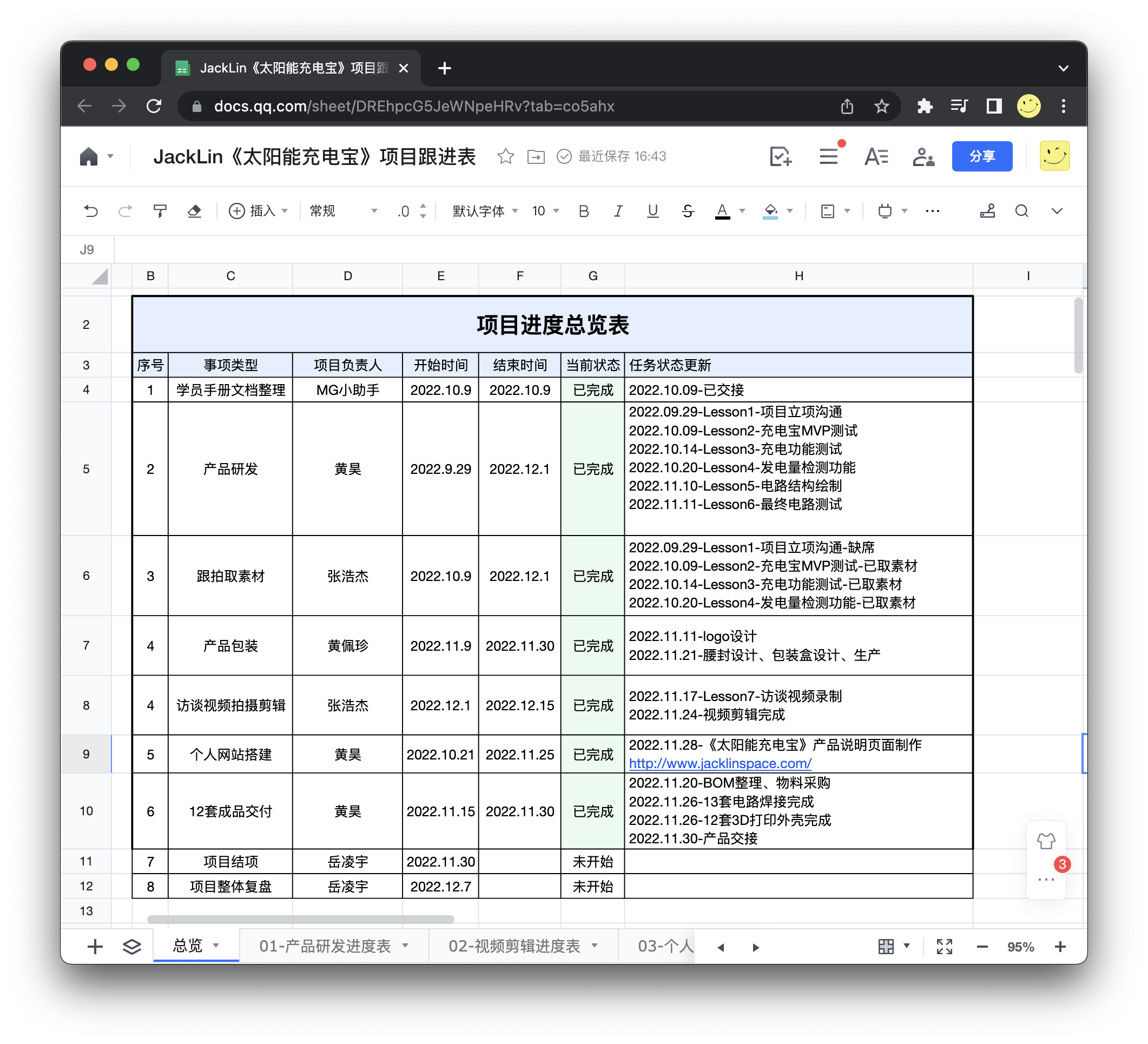Zoom out with the minus button
The height and width of the screenshot is (1044, 1148).
(x=982, y=946)
